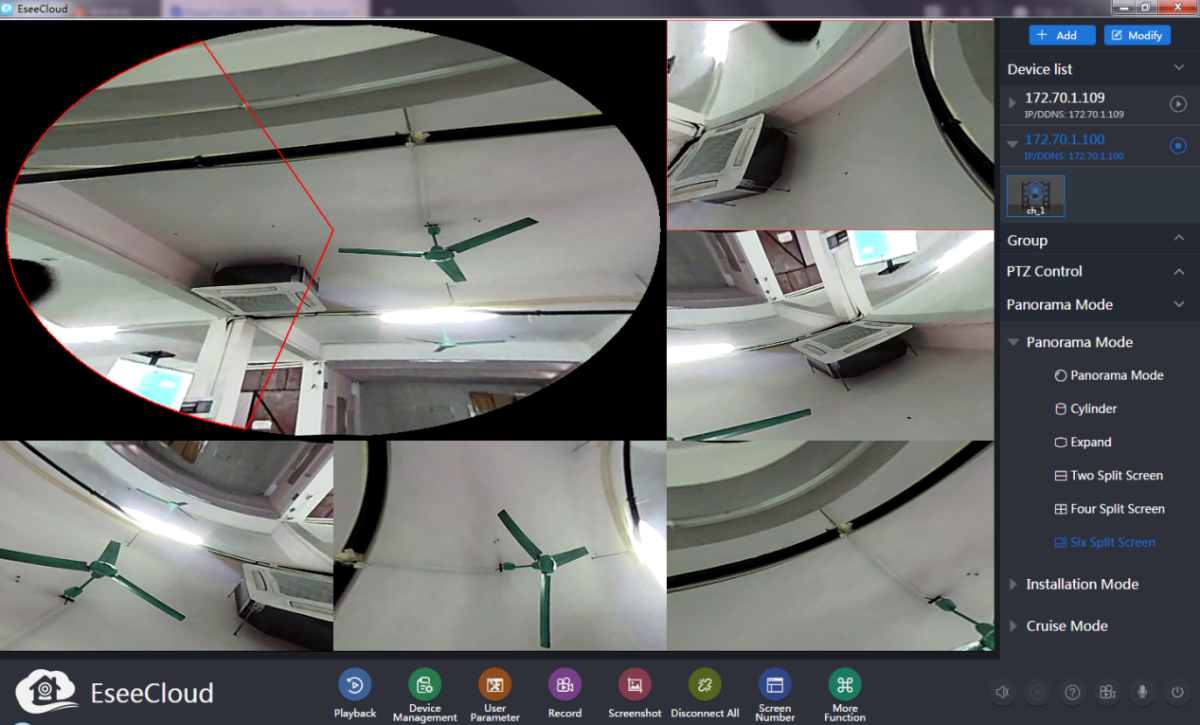Expand the 172.70.1.109 device entry

click(1012, 103)
